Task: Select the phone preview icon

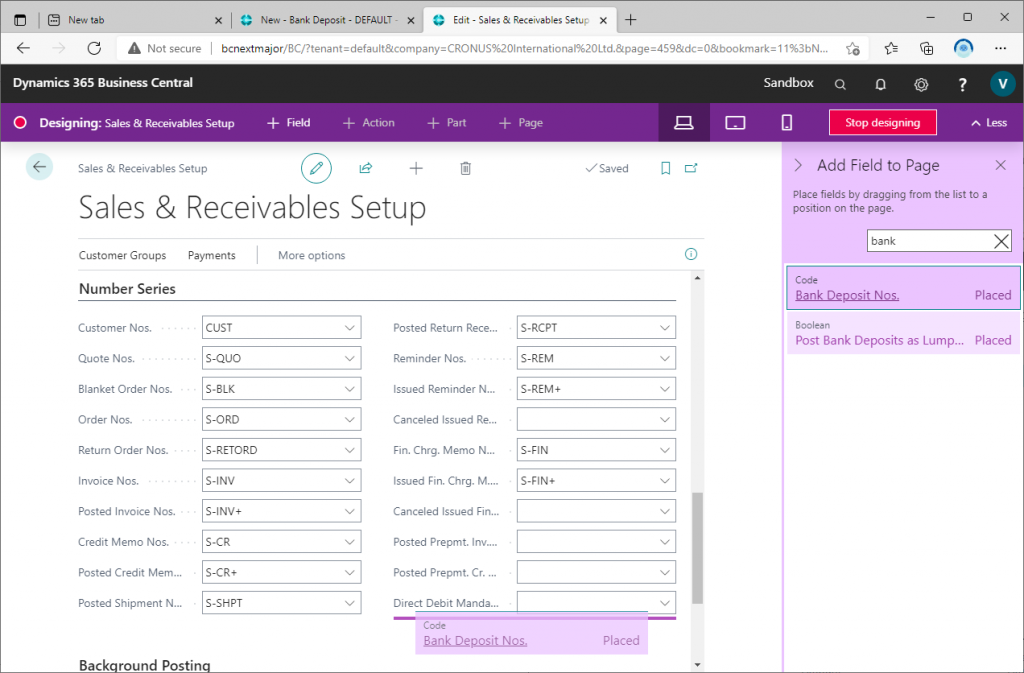Action: click(x=787, y=123)
